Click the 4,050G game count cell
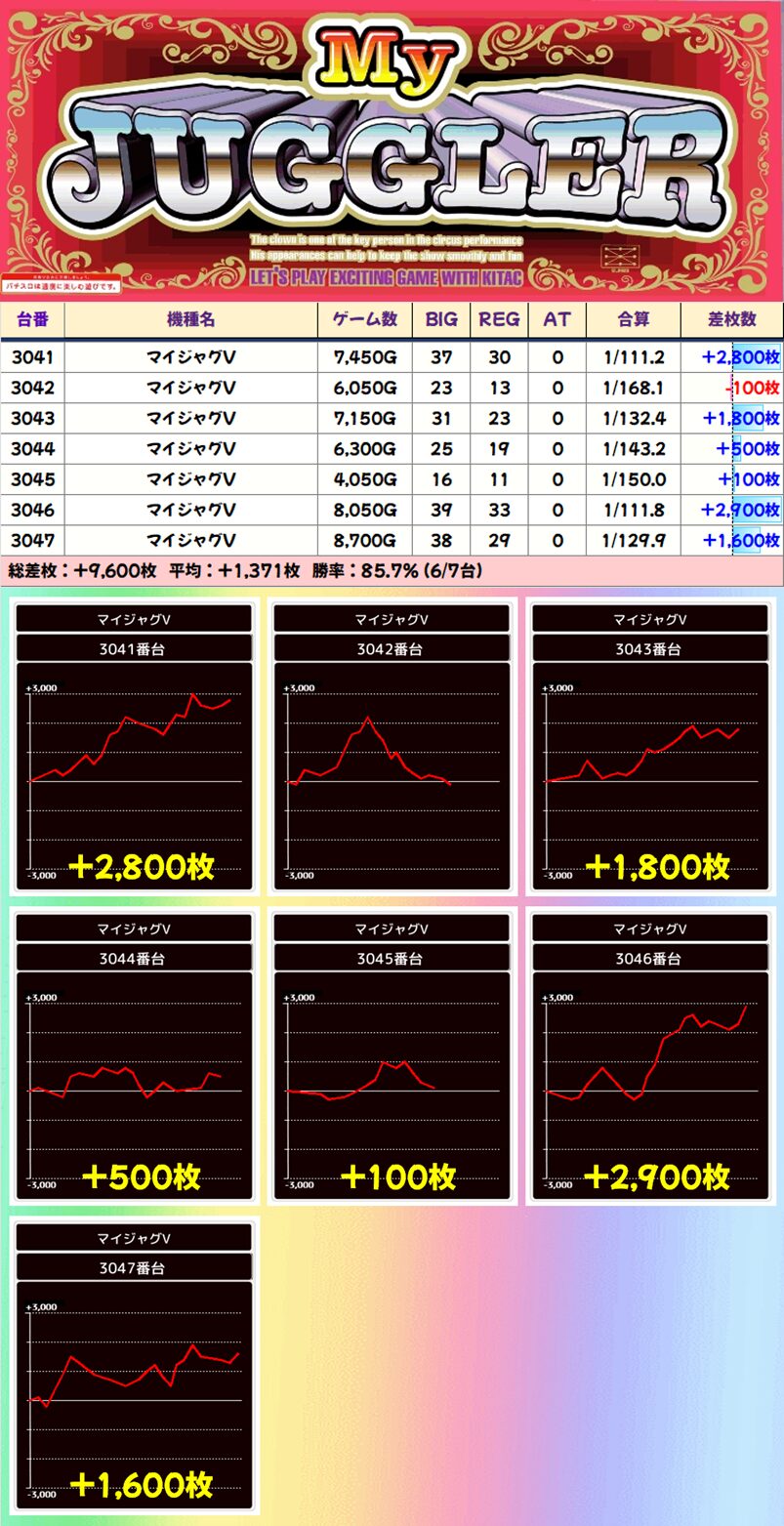784x1526 pixels. [365, 479]
